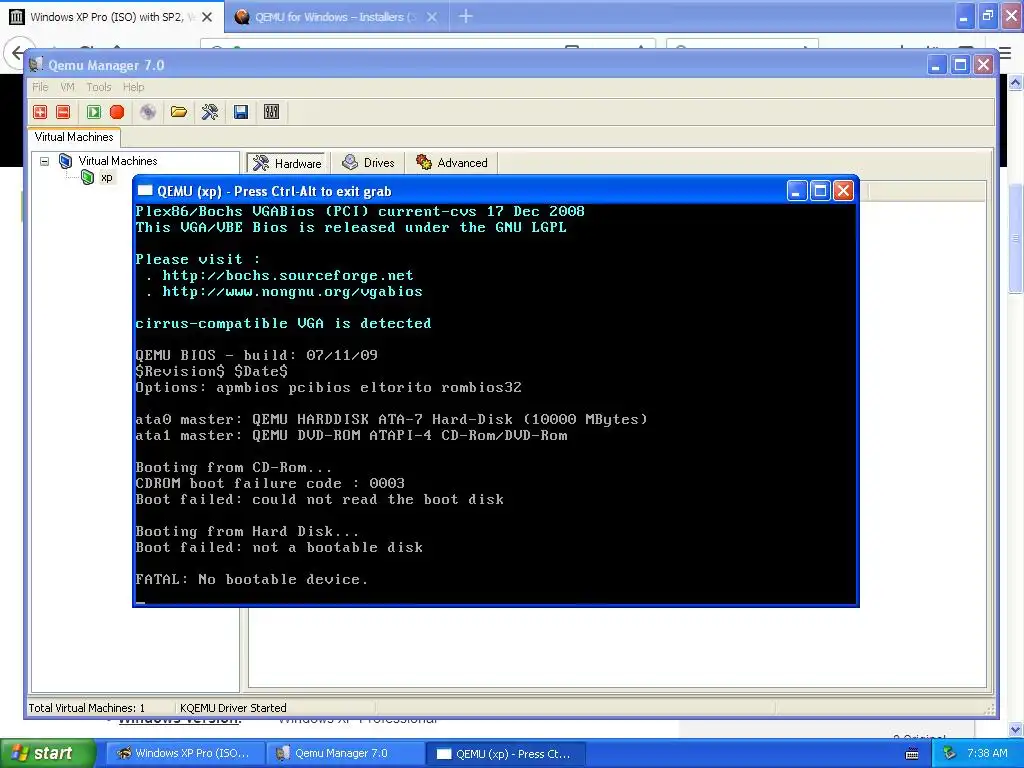The height and width of the screenshot is (768, 1024).
Task: Click the browser page scrollbar up arrow
Action: pyautogui.click(x=1016, y=82)
